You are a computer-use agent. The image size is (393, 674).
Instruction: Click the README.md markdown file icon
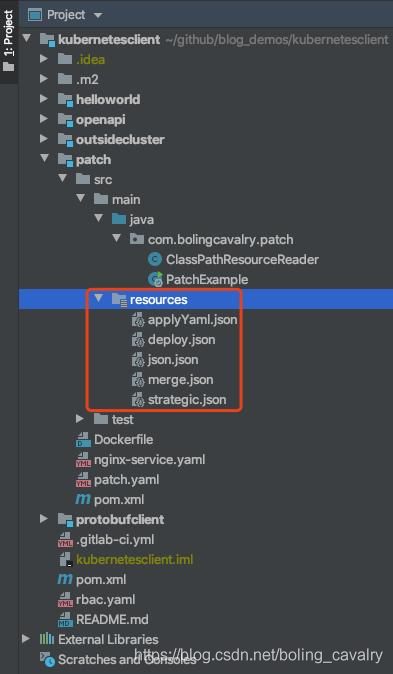pyautogui.click(x=65, y=619)
